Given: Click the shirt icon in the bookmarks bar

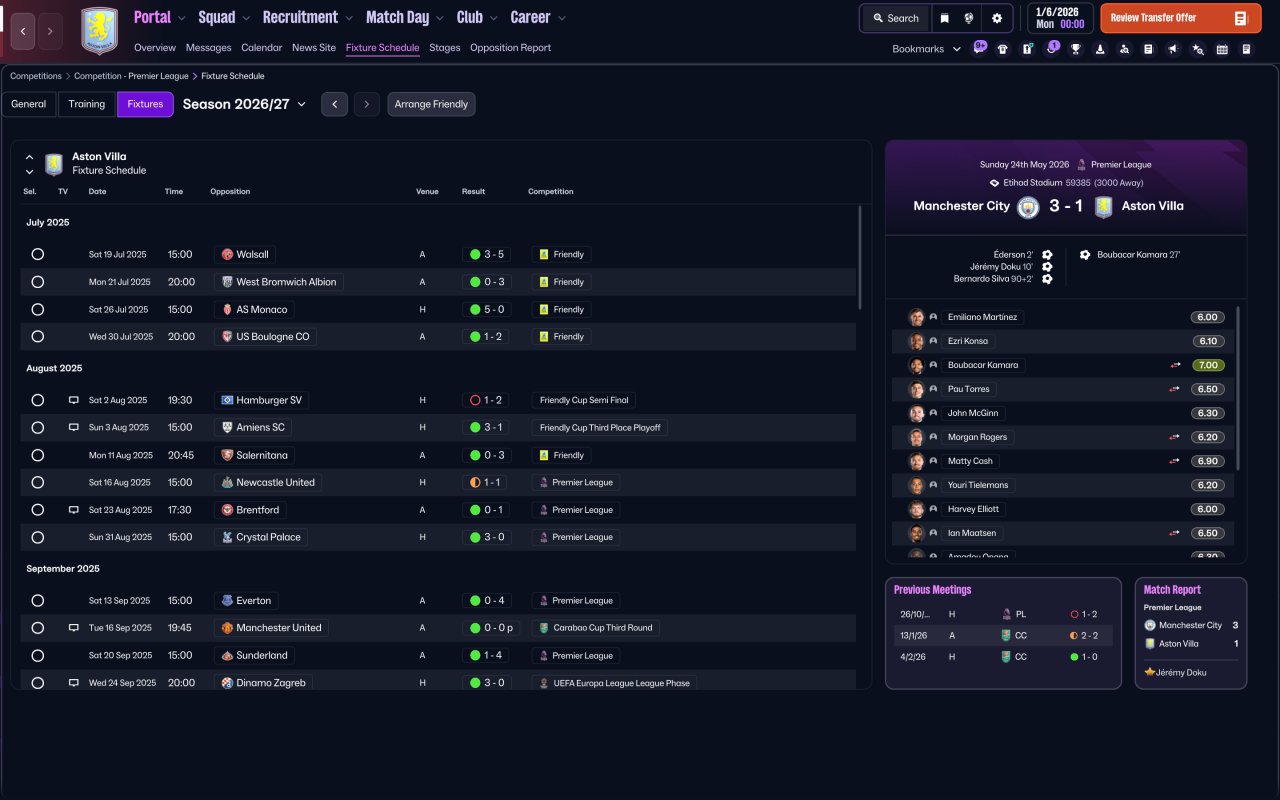Looking at the screenshot, I should pos(1003,49).
